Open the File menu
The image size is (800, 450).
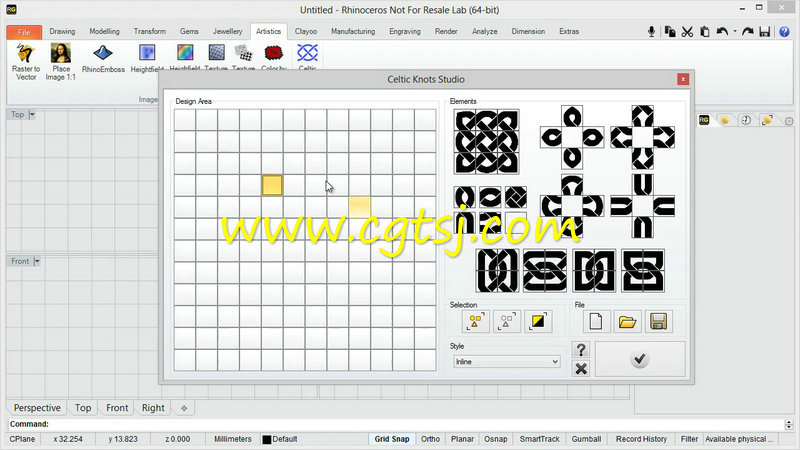pos(24,32)
